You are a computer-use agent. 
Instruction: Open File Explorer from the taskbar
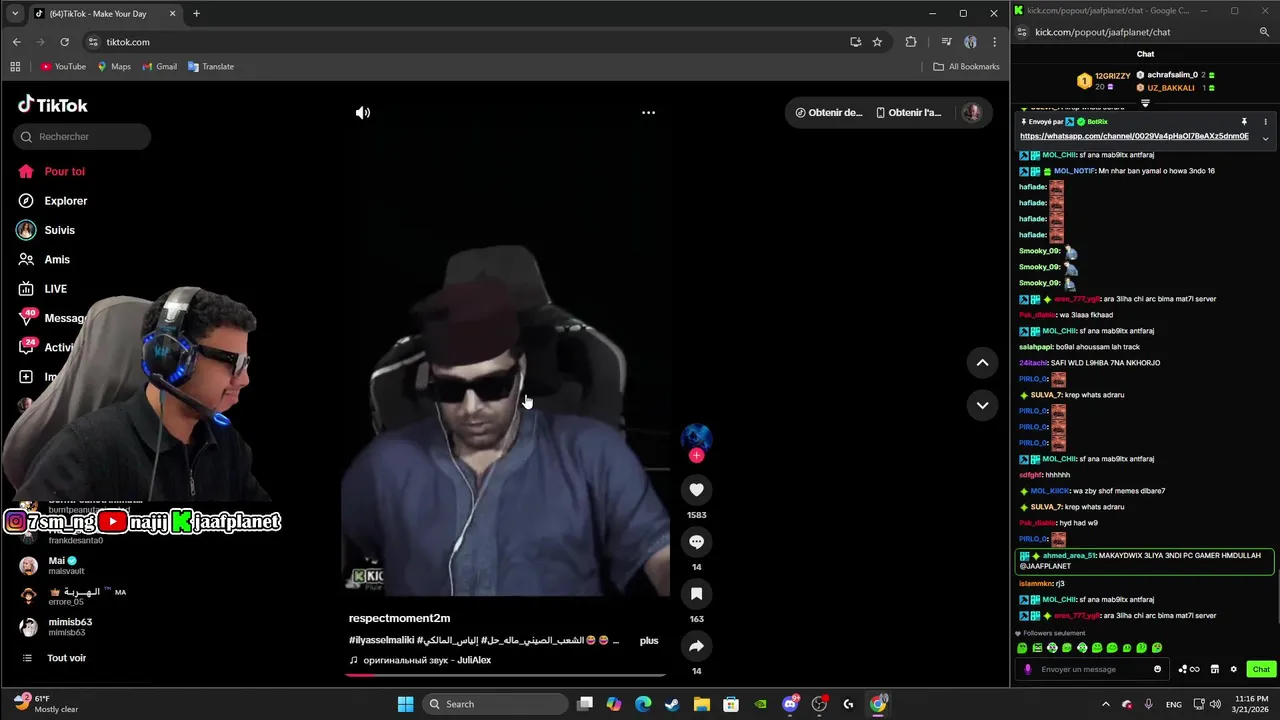click(x=701, y=704)
